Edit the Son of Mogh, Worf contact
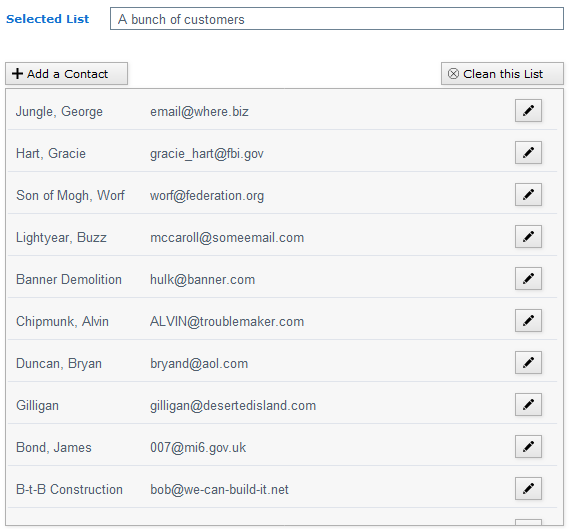The width and height of the screenshot is (571, 529). pos(528,194)
